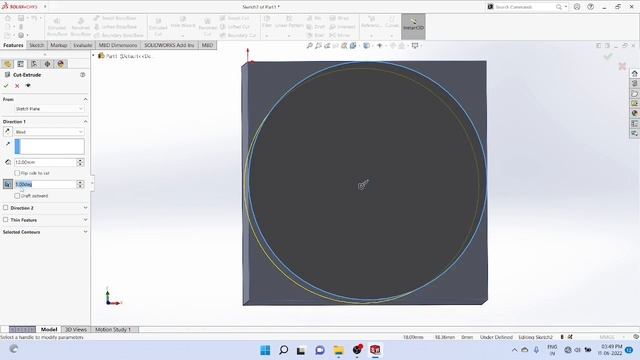640x360 pixels.
Task: Open File Explorer from the taskbar
Action: pyautogui.click(x=338, y=350)
